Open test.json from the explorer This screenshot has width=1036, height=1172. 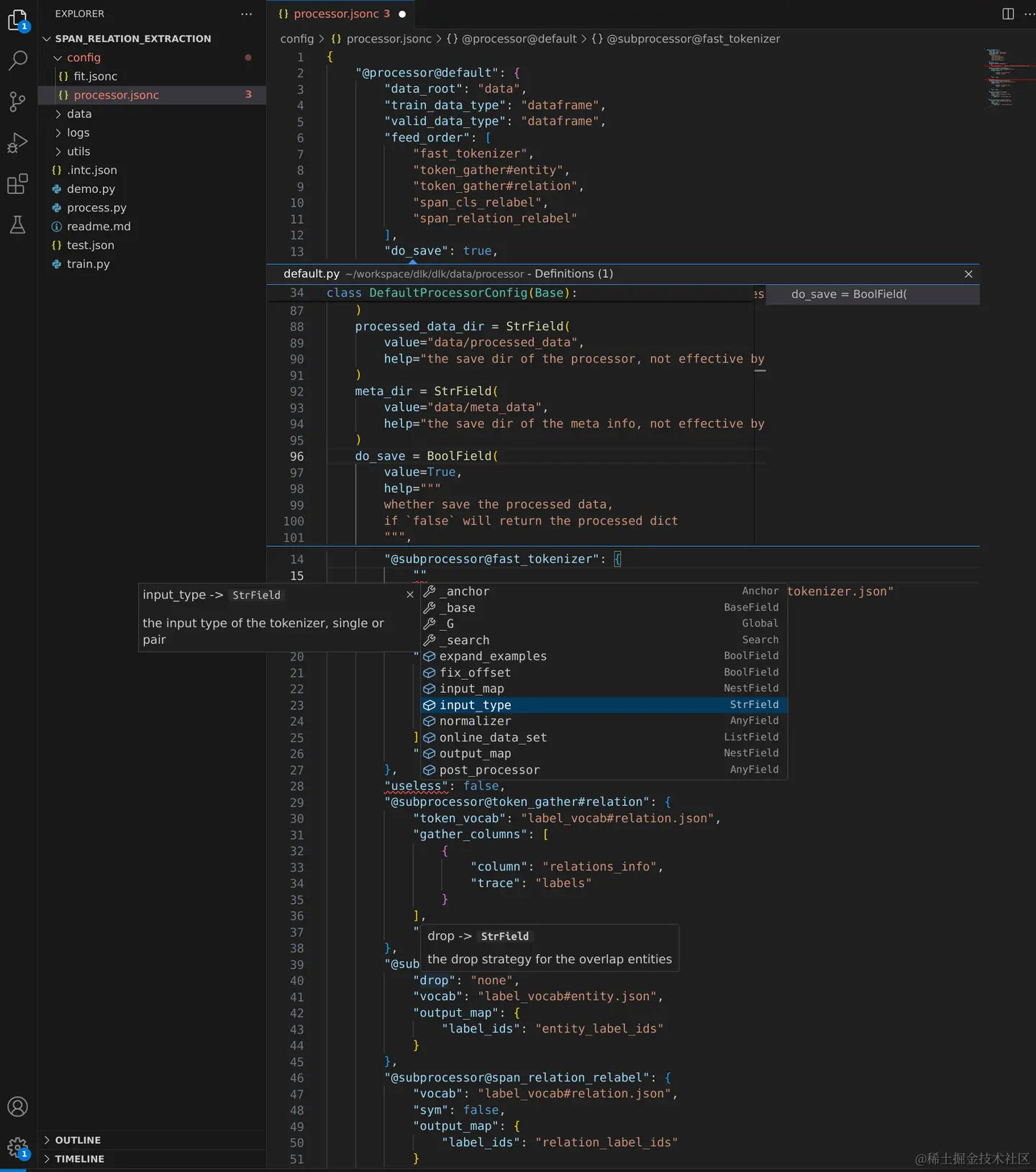click(x=152, y=245)
